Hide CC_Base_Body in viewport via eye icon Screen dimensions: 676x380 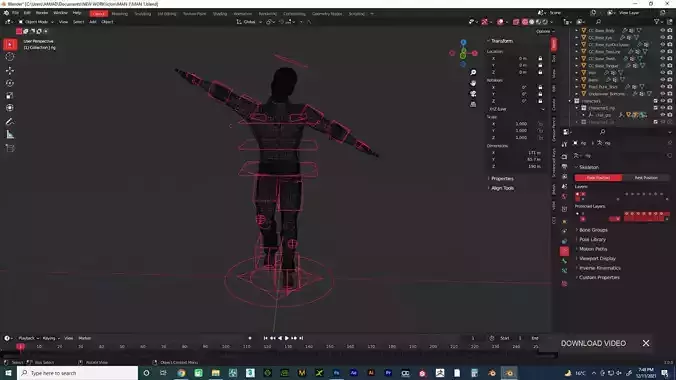pos(663,31)
